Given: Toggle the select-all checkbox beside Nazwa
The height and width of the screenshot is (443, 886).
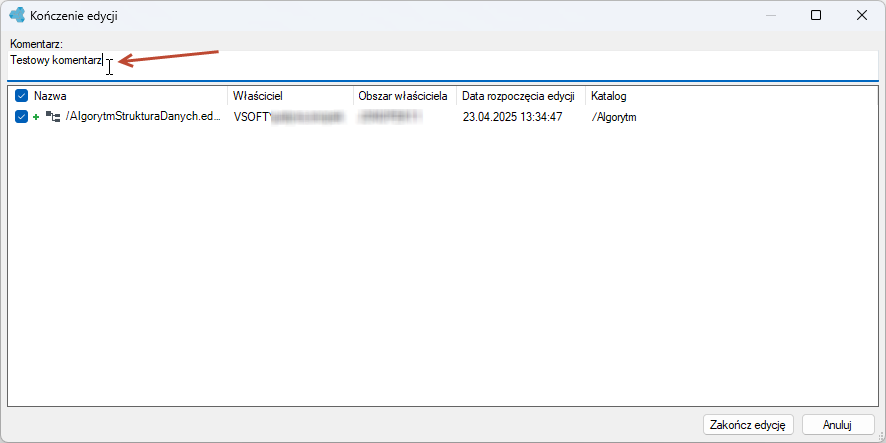Looking at the screenshot, I should pyautogui.click(x=21, y=96).
